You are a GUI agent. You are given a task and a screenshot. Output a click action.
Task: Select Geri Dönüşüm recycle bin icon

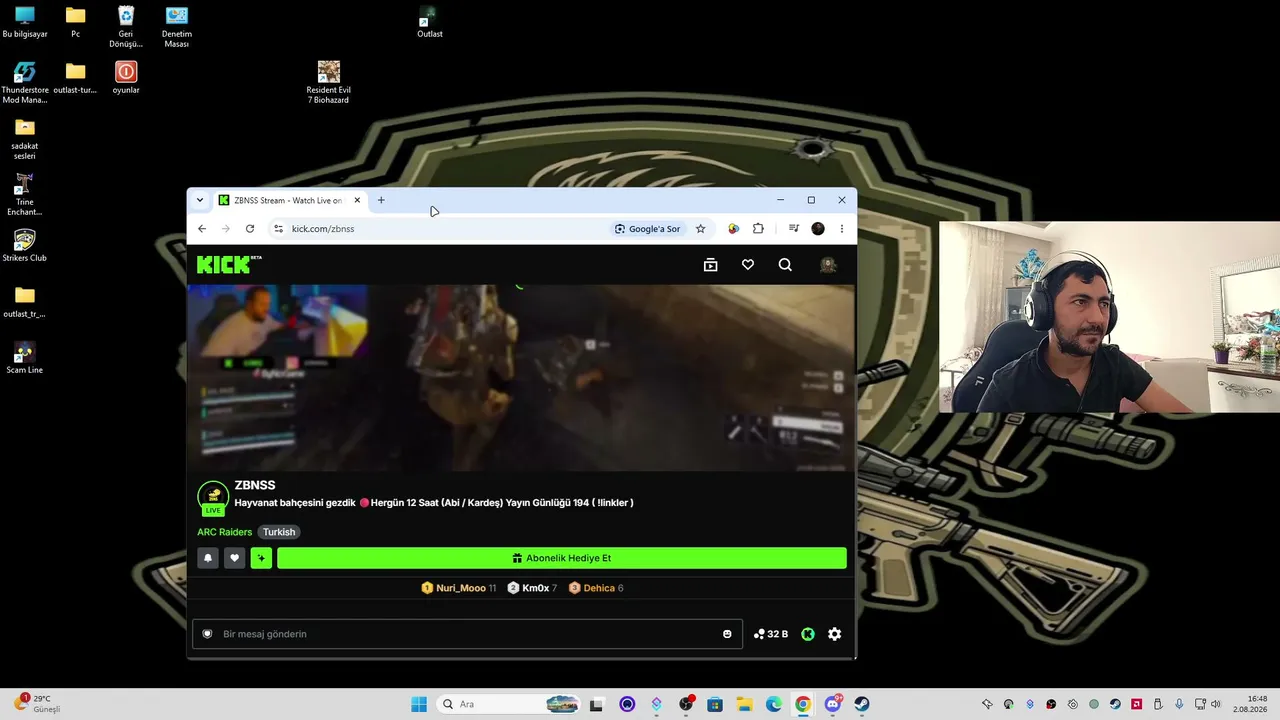click(x=126, y=26)
